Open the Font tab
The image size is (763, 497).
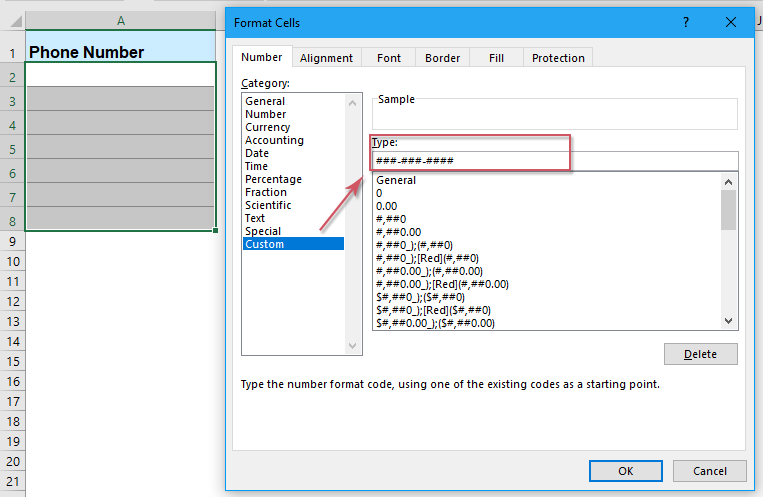click(x=389, y=58)
